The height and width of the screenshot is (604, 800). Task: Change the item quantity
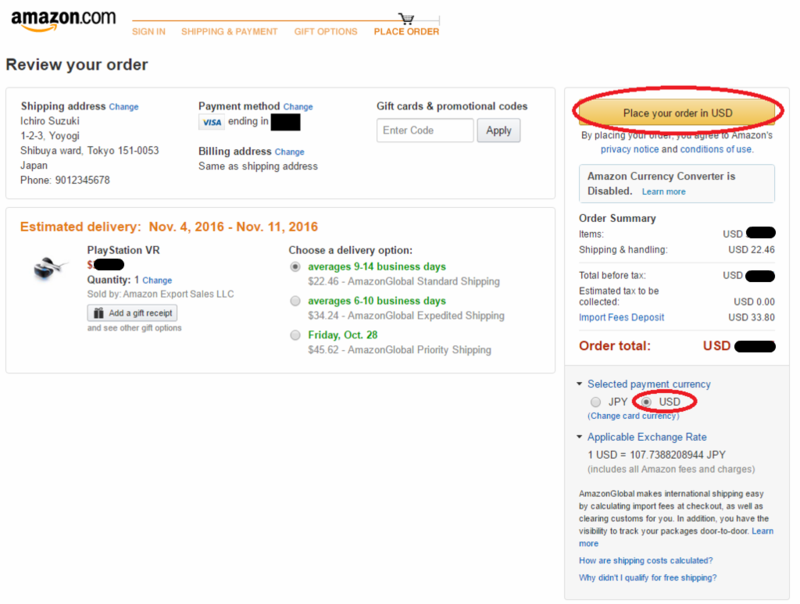tap(157, 281)
